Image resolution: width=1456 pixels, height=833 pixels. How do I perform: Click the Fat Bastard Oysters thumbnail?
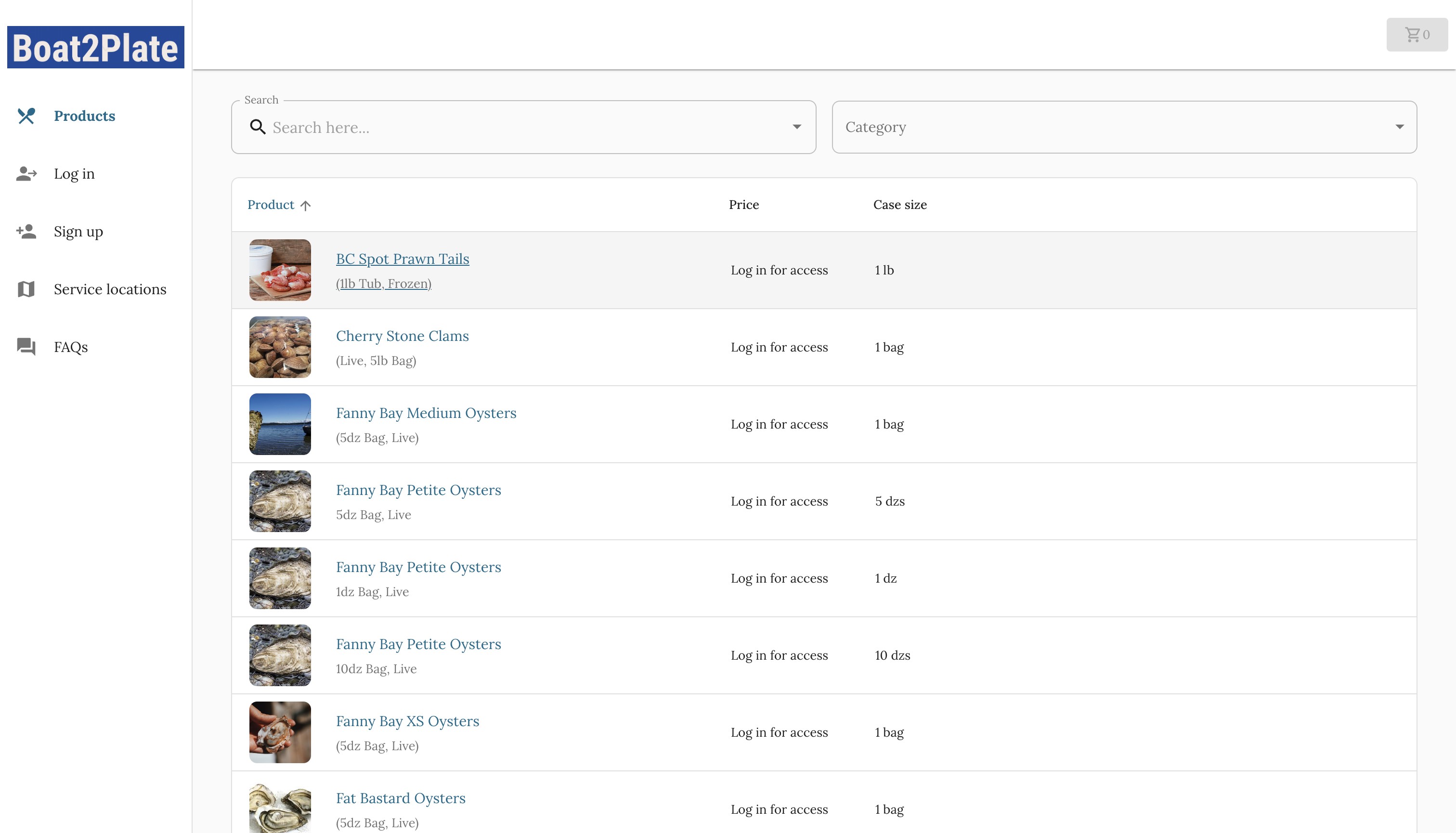coord(280,809)
